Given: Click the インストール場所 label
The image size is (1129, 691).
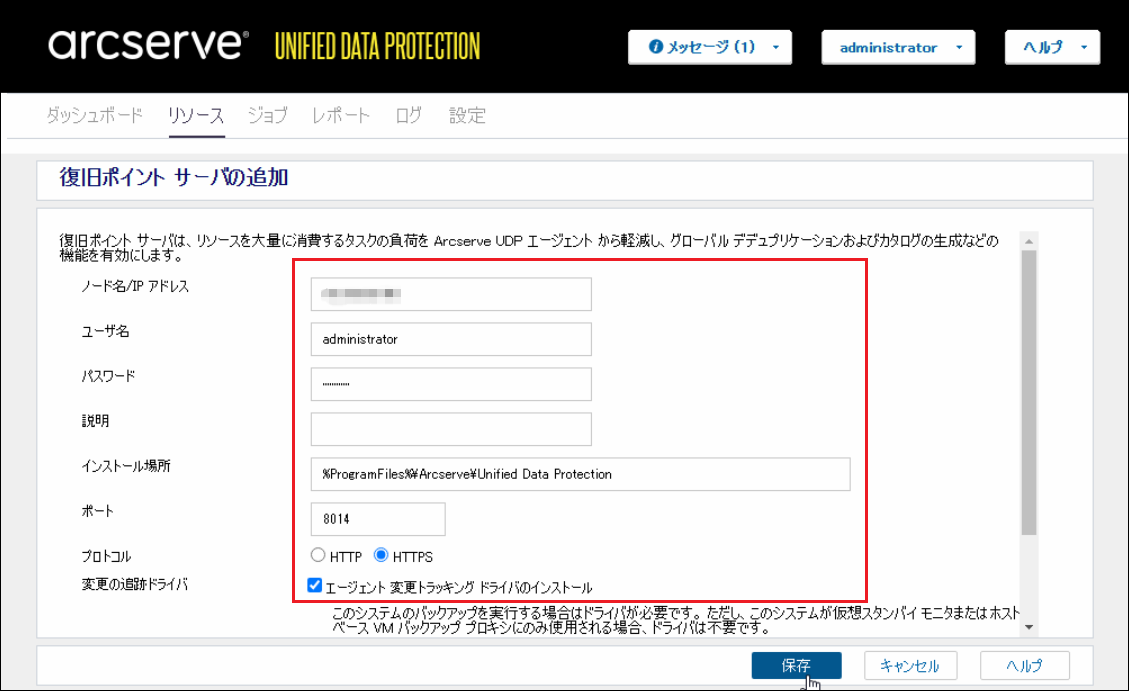Looking at the screenshot, I should (x=126, y=466).
